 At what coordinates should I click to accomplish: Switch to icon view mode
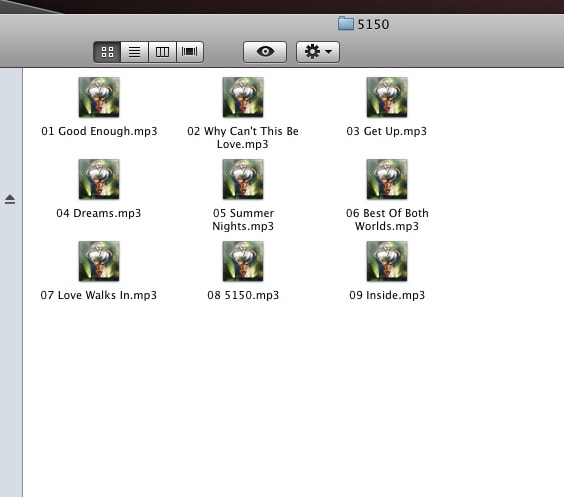[x=107, y=52]
